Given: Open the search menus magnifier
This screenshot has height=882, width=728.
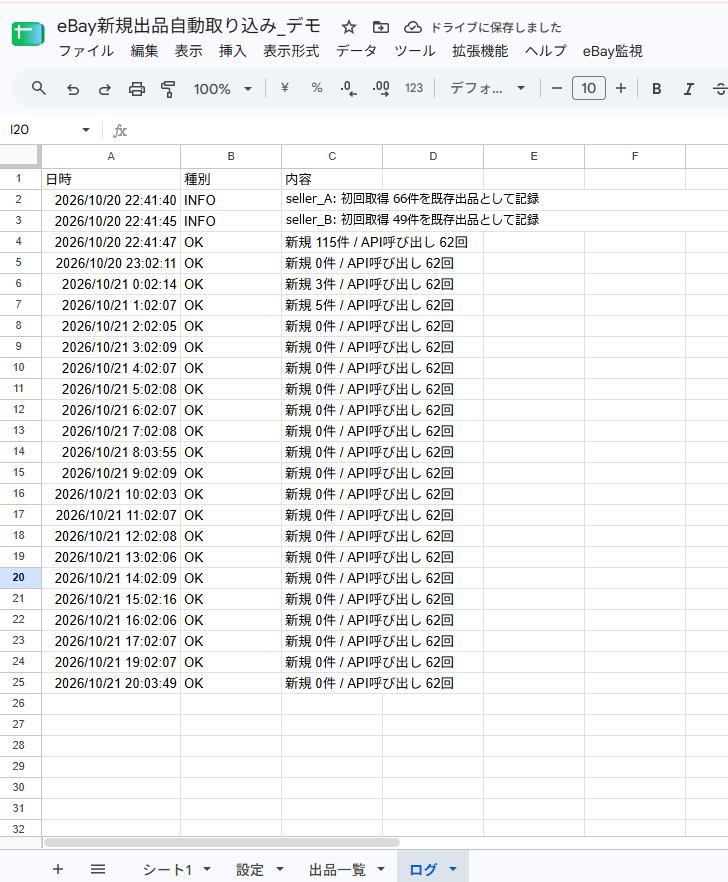Looking at the screenshot, I should pyautogui.click(x=39, y=88).
